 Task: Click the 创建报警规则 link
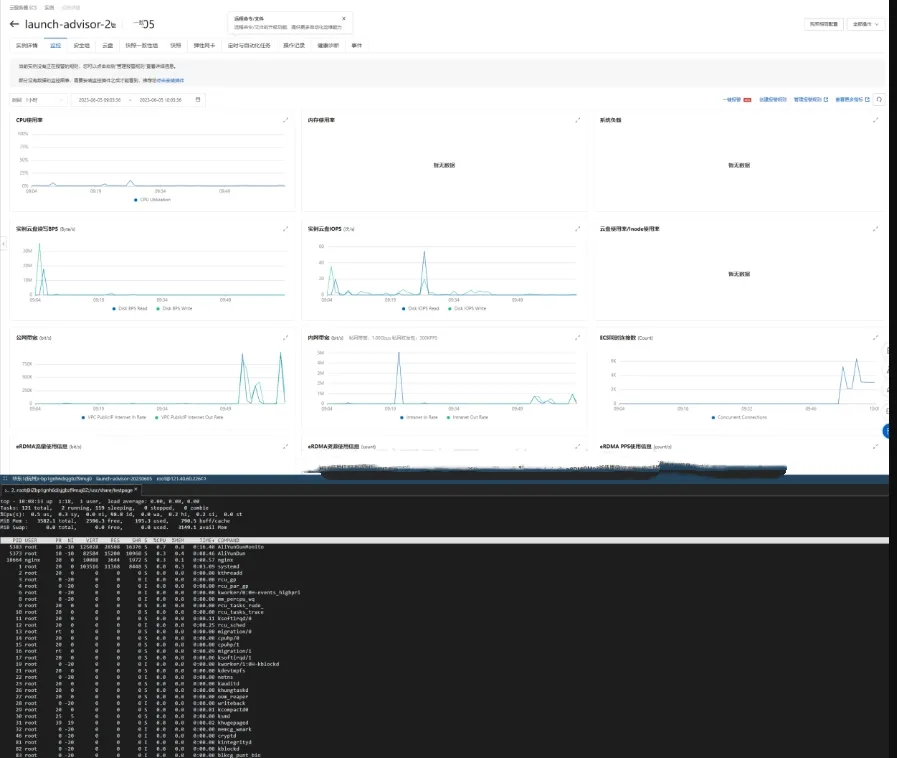[x=773, y=100]
